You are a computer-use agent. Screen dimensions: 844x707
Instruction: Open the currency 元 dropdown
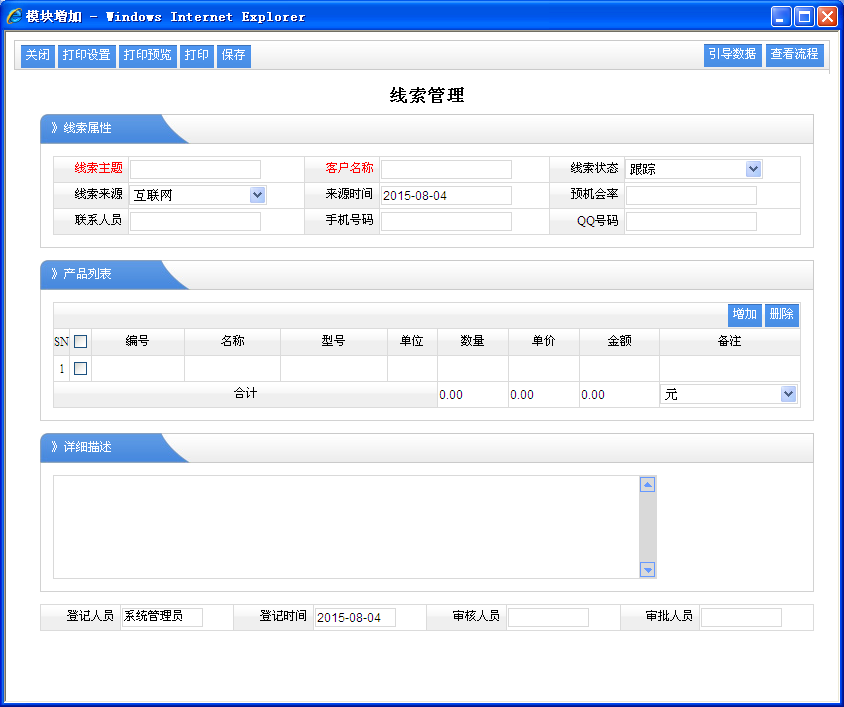pyautogui.click(x=787, y=395)
